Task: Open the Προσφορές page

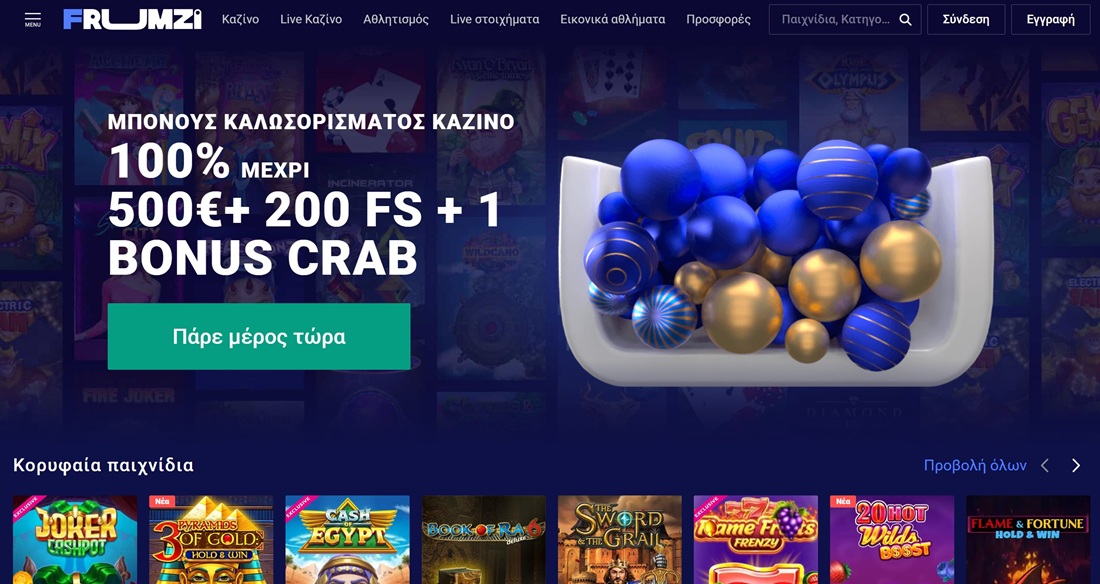Action: click(718, 20)
